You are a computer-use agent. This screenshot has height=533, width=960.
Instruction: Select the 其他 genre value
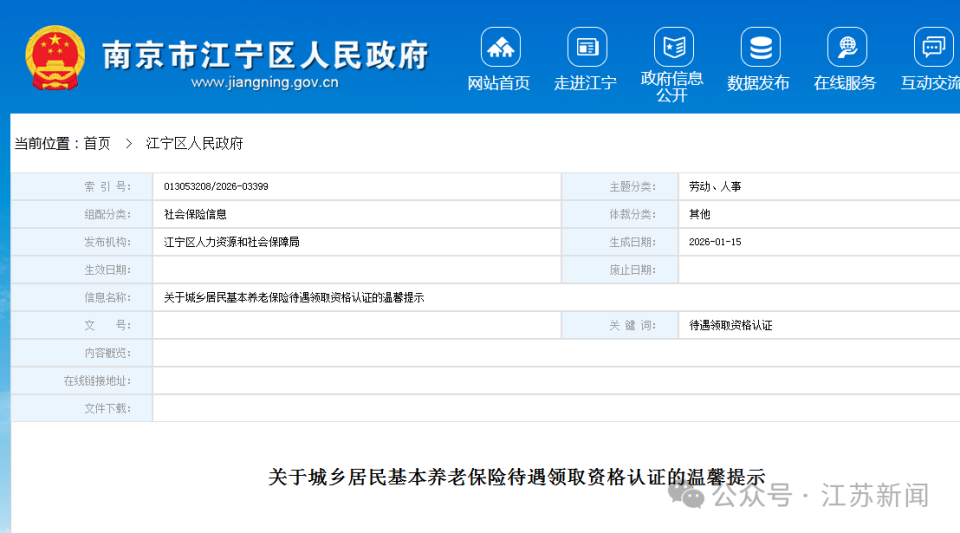[x=699, y=214]
